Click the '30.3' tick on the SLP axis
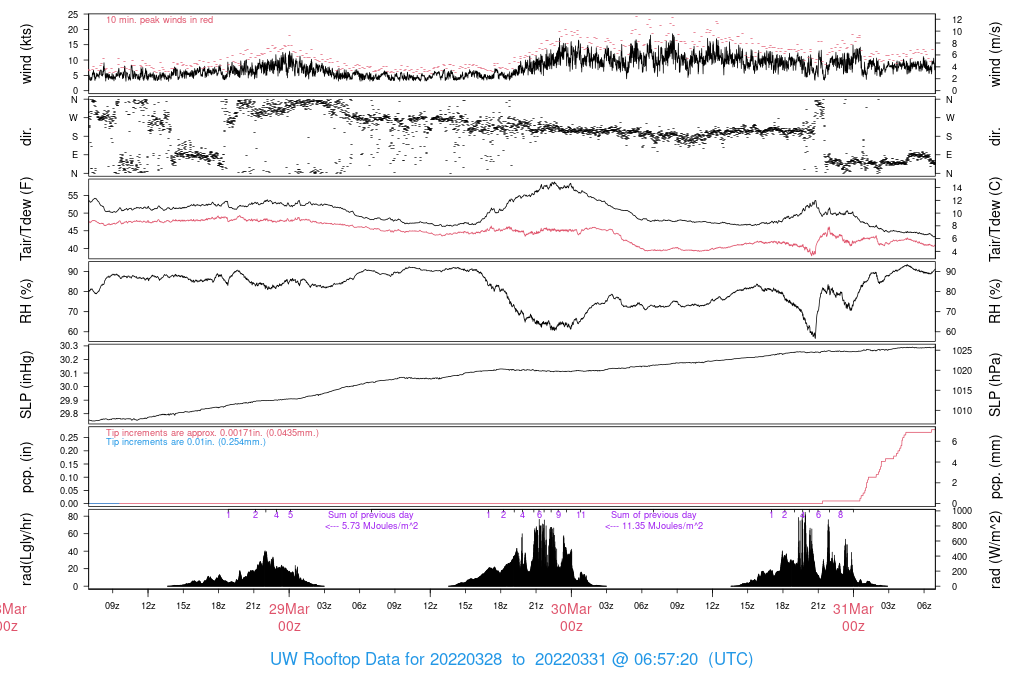 tap(69, 346)
